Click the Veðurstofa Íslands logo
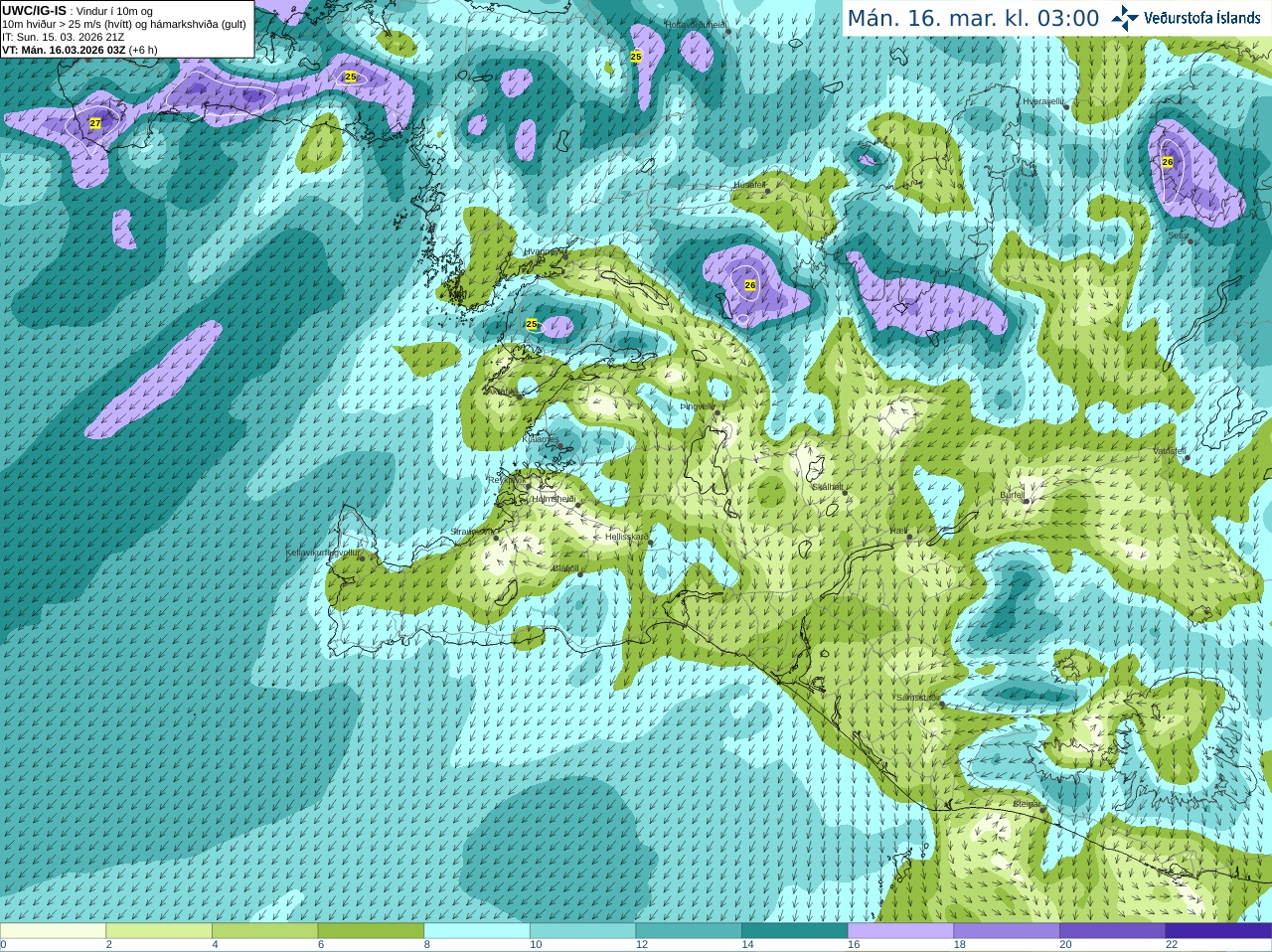 click(1186, 18)
